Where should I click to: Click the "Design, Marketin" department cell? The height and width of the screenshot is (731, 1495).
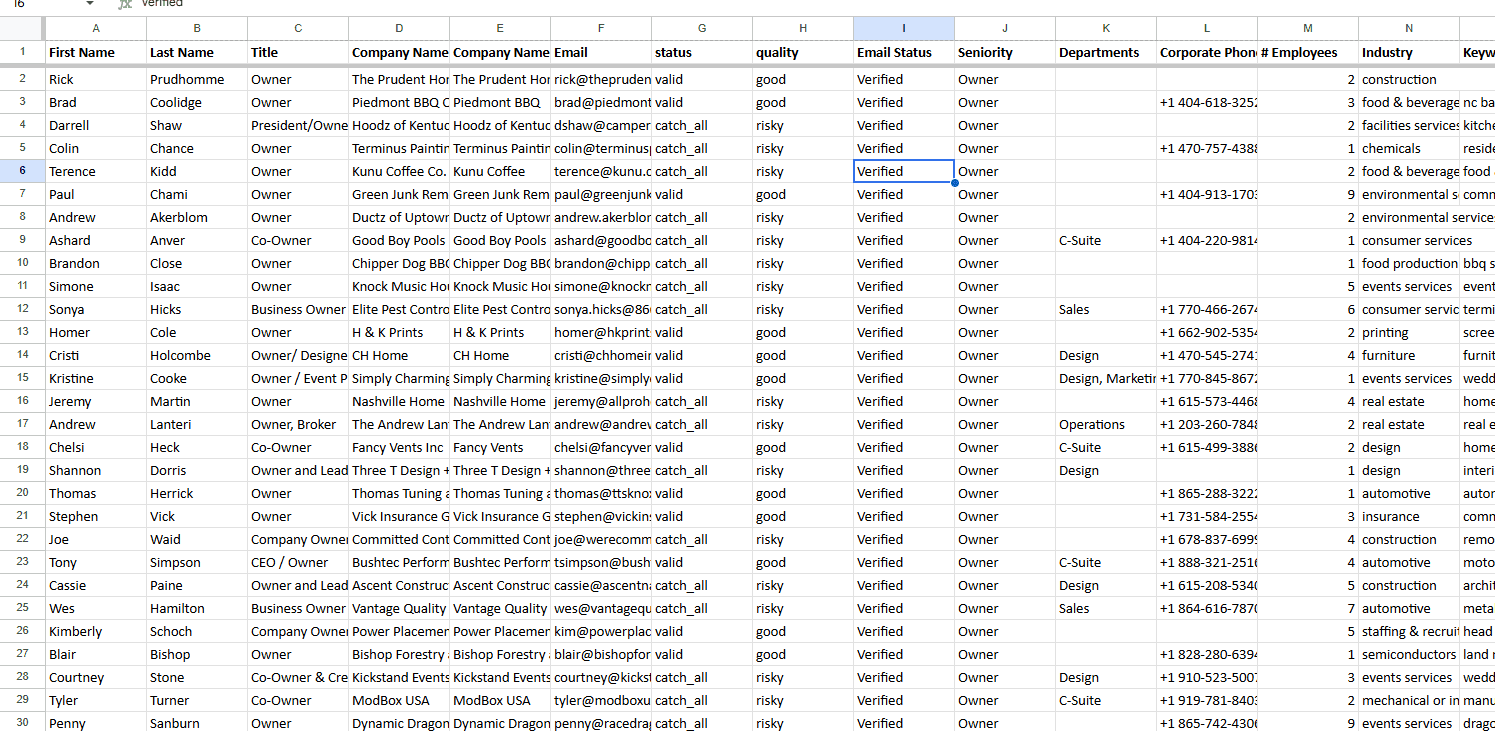1106,378
